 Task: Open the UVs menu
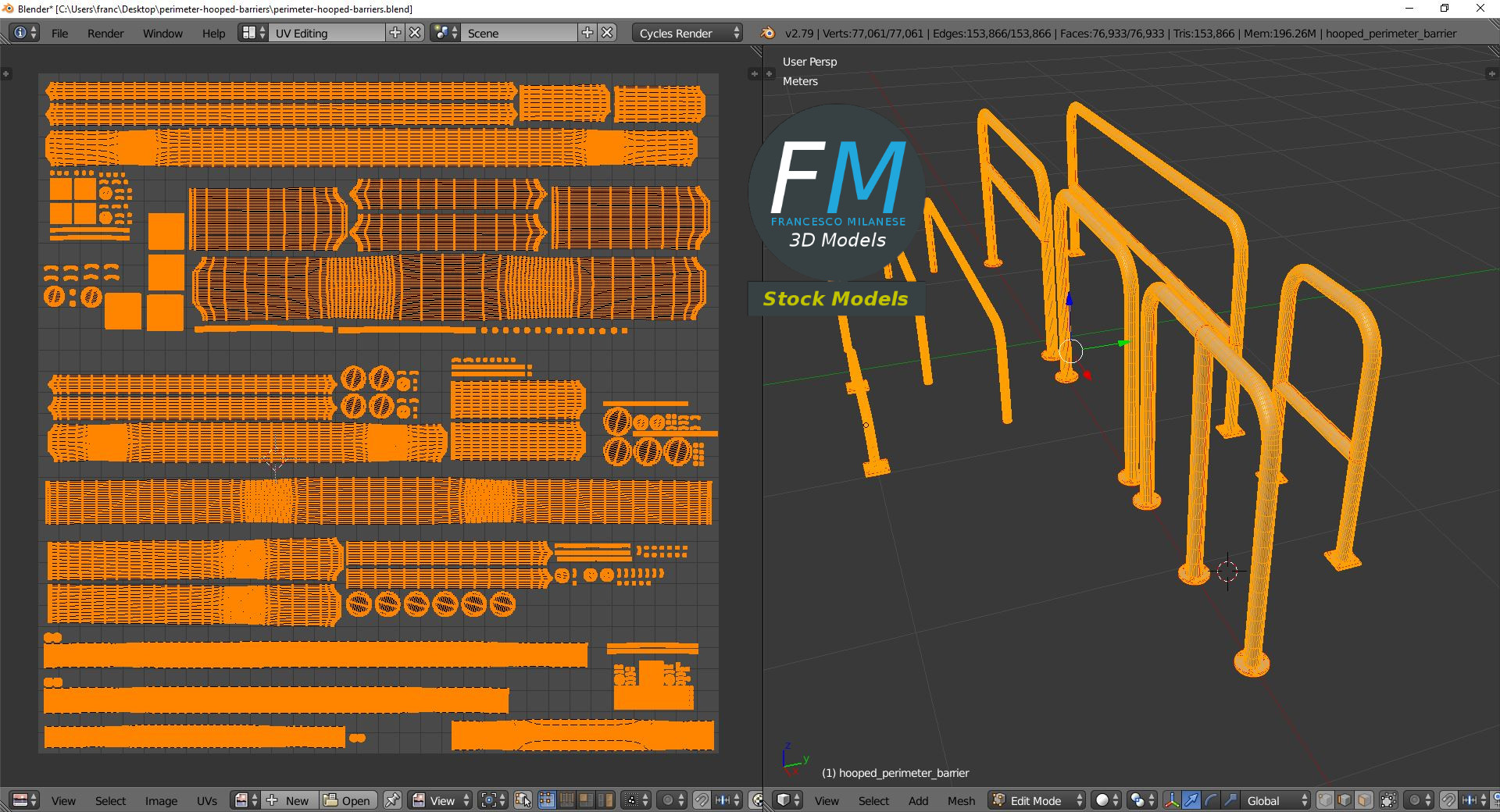point(207,800)
